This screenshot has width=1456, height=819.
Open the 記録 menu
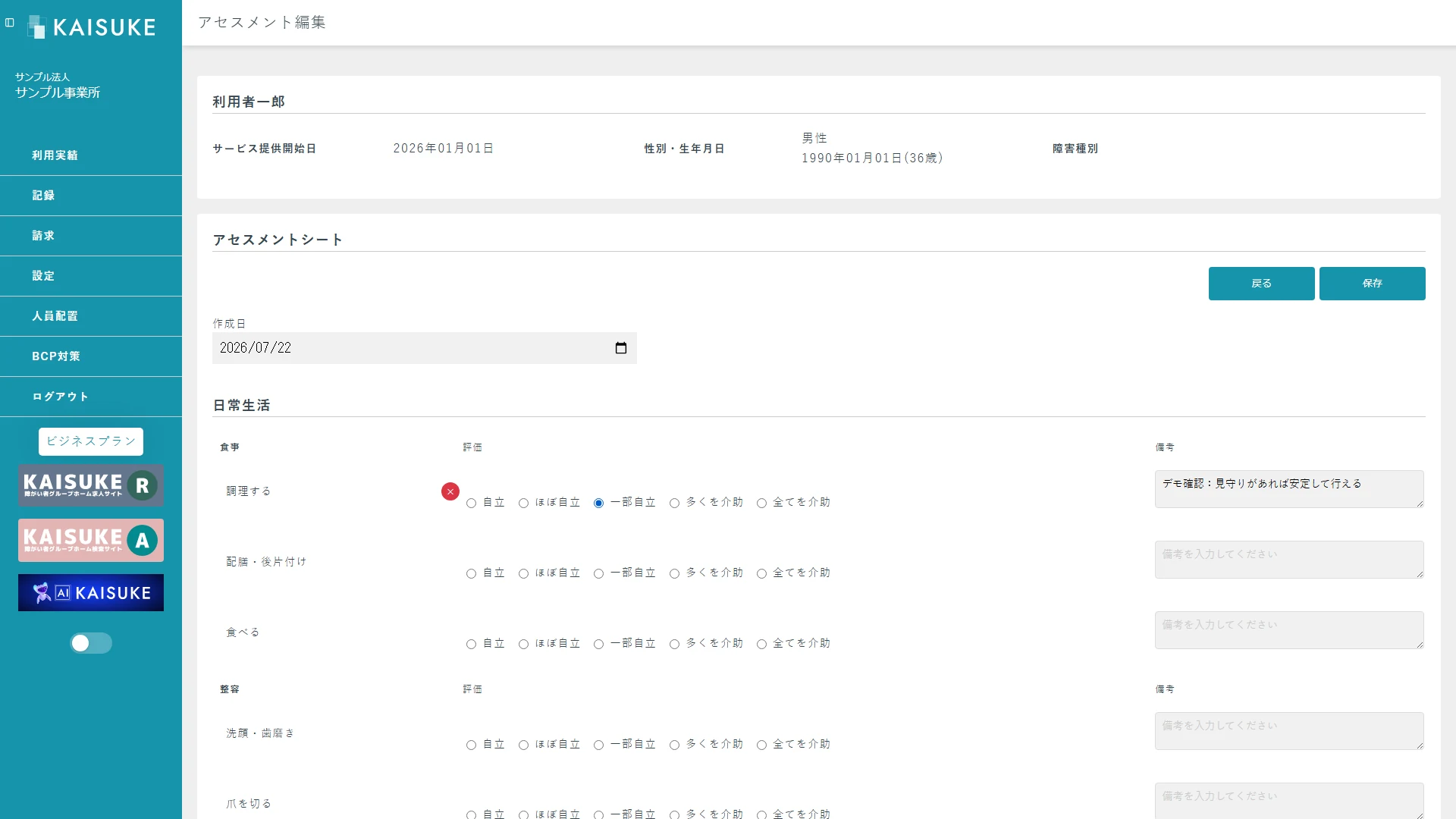[x=91, y=196]
